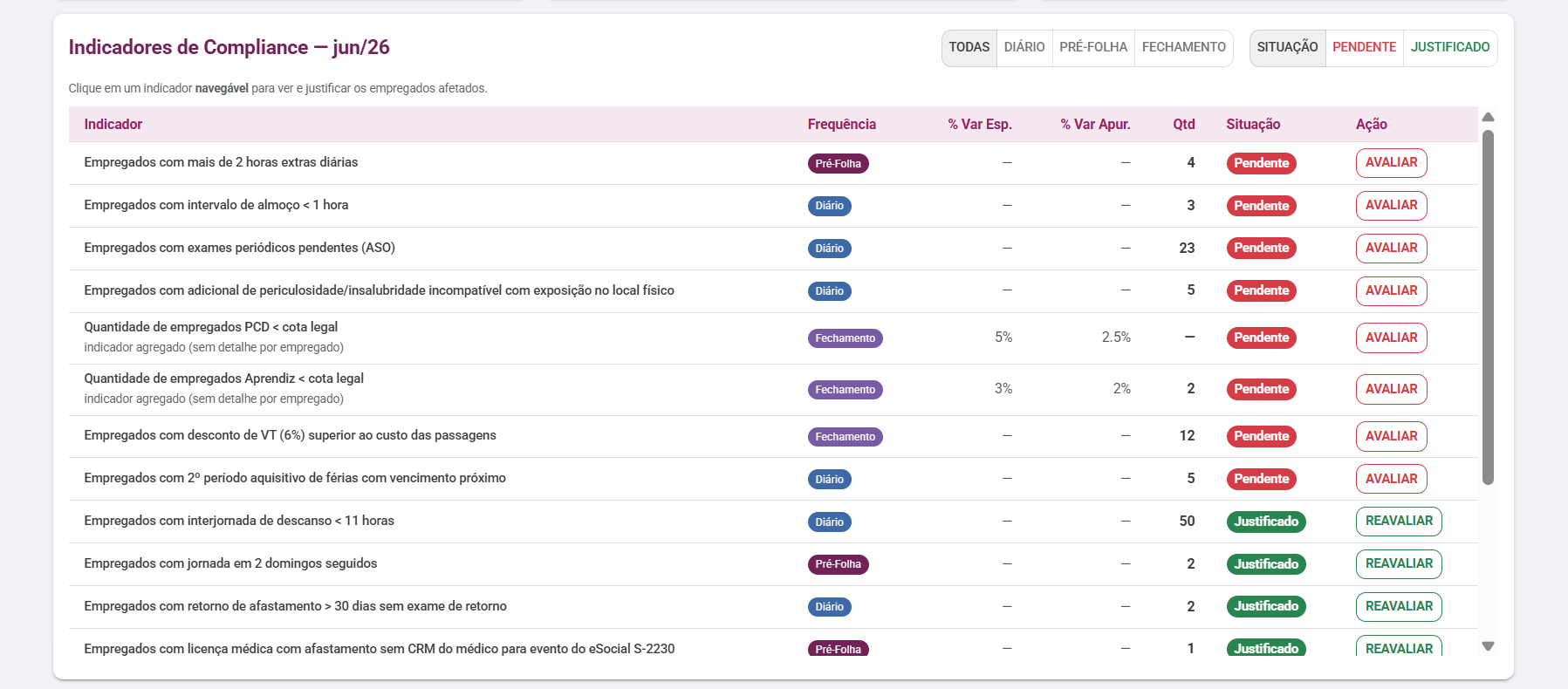Select the SITUAÇÃO status filter

click(x=1288, y=48)
